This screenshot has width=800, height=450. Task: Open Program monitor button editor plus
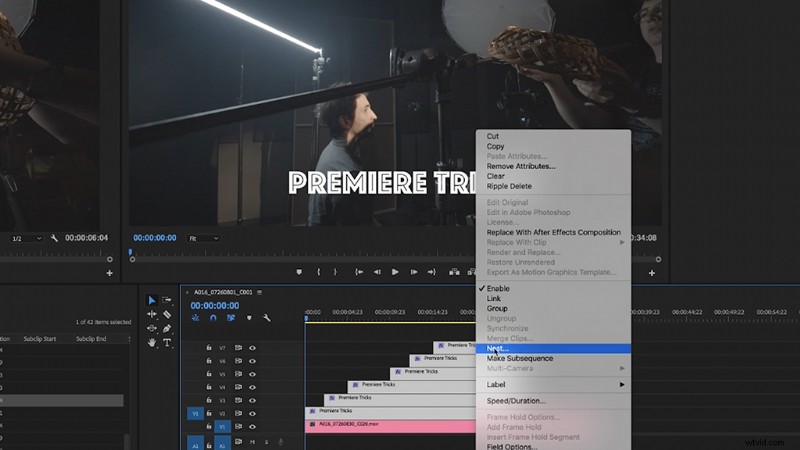coord(652,273)
